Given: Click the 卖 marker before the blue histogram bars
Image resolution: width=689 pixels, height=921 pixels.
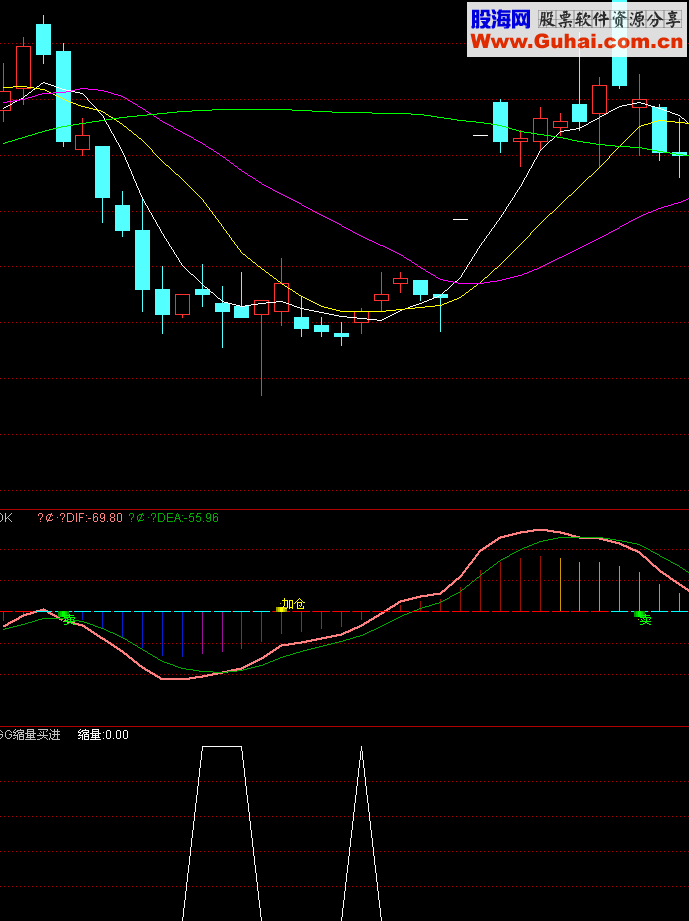Looking at the screenshot, I should (x=66, y=617).
